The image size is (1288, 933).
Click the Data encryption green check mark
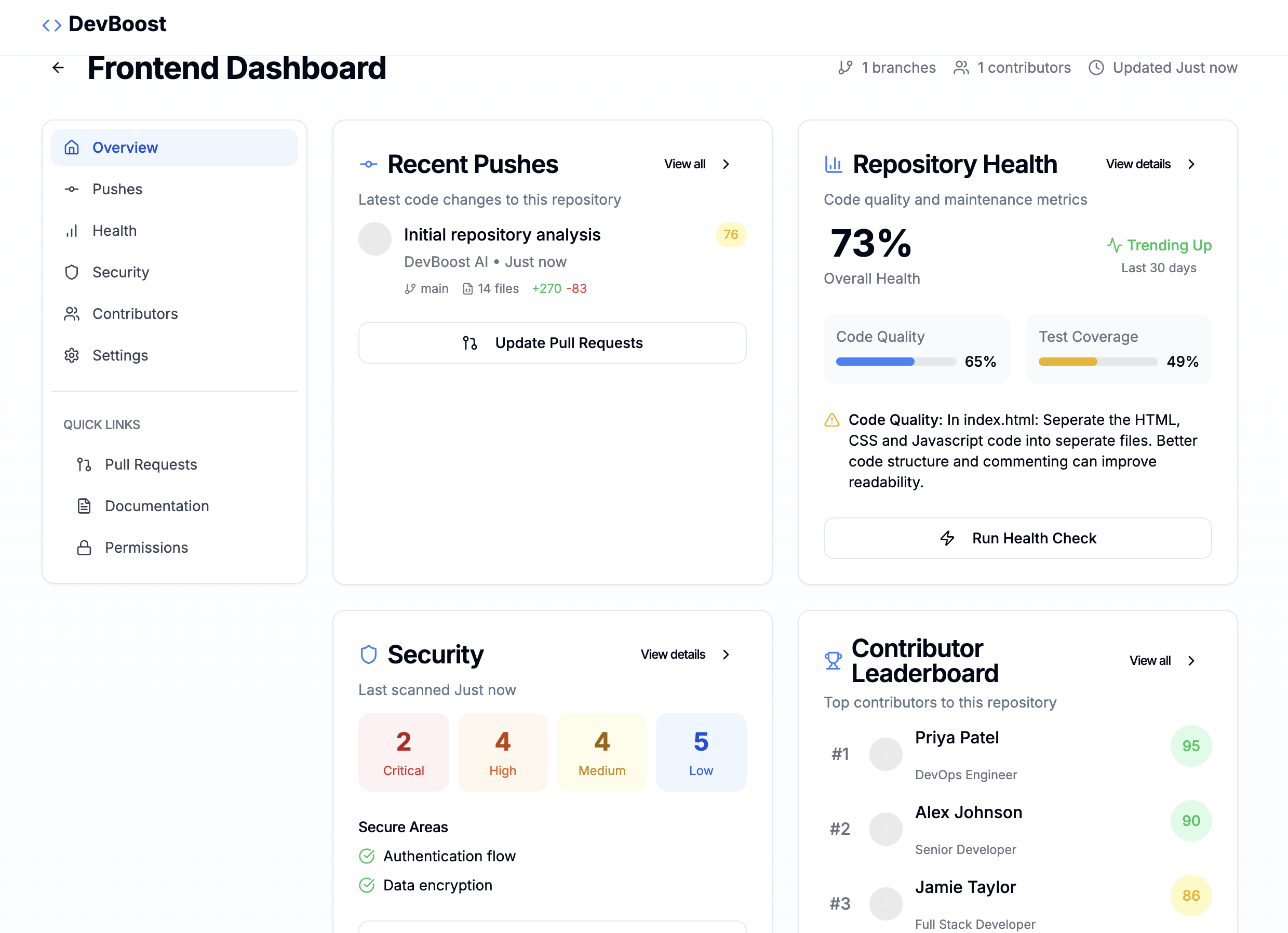(367, 885)
